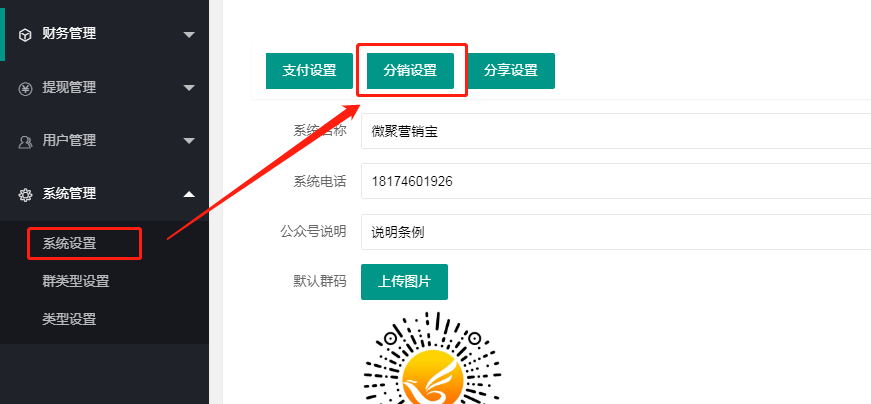The image size is (871, 404).
Task: Click the default group QR code image
Action: 432,357
